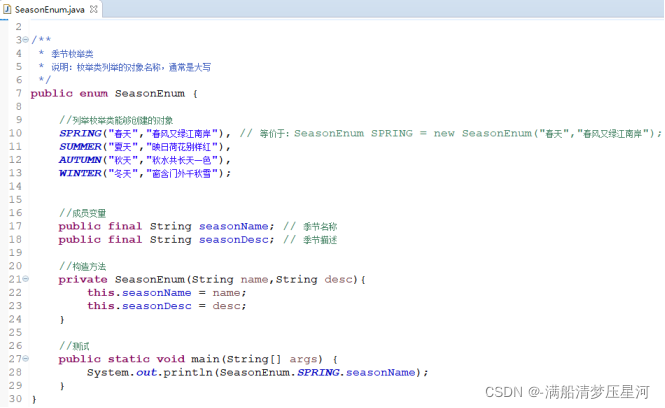Close the SeasonEnum.java tab
The width and height of the screenshot is (665, 408).
[94, 9]
